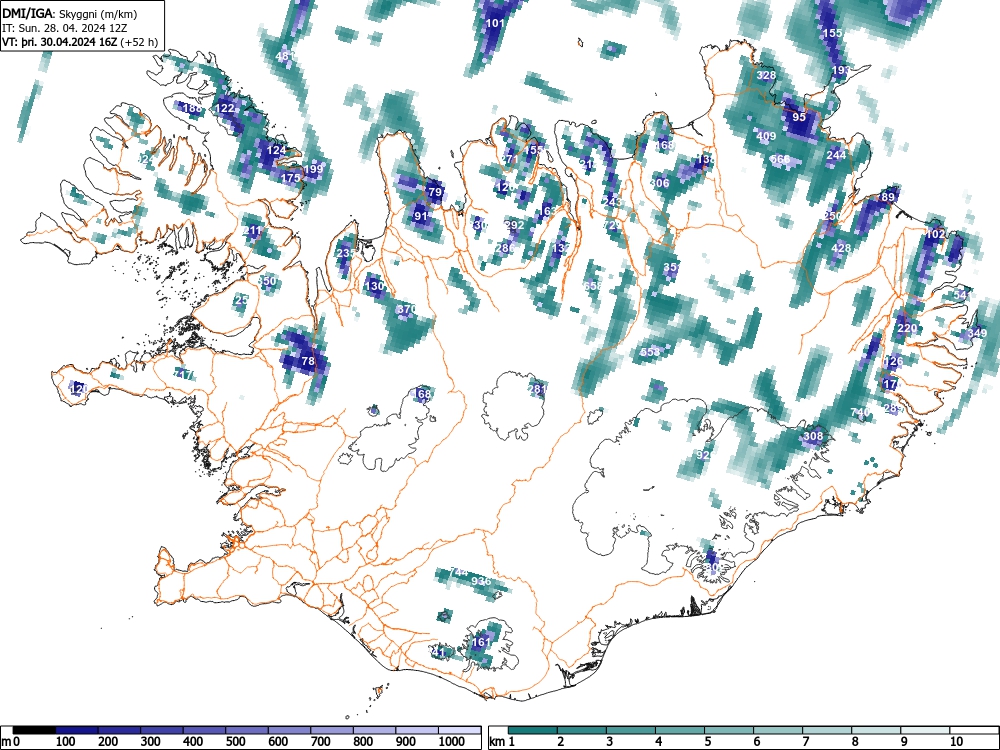Click the visibility value '306'
1000x750 pixels.
[659, 184]
